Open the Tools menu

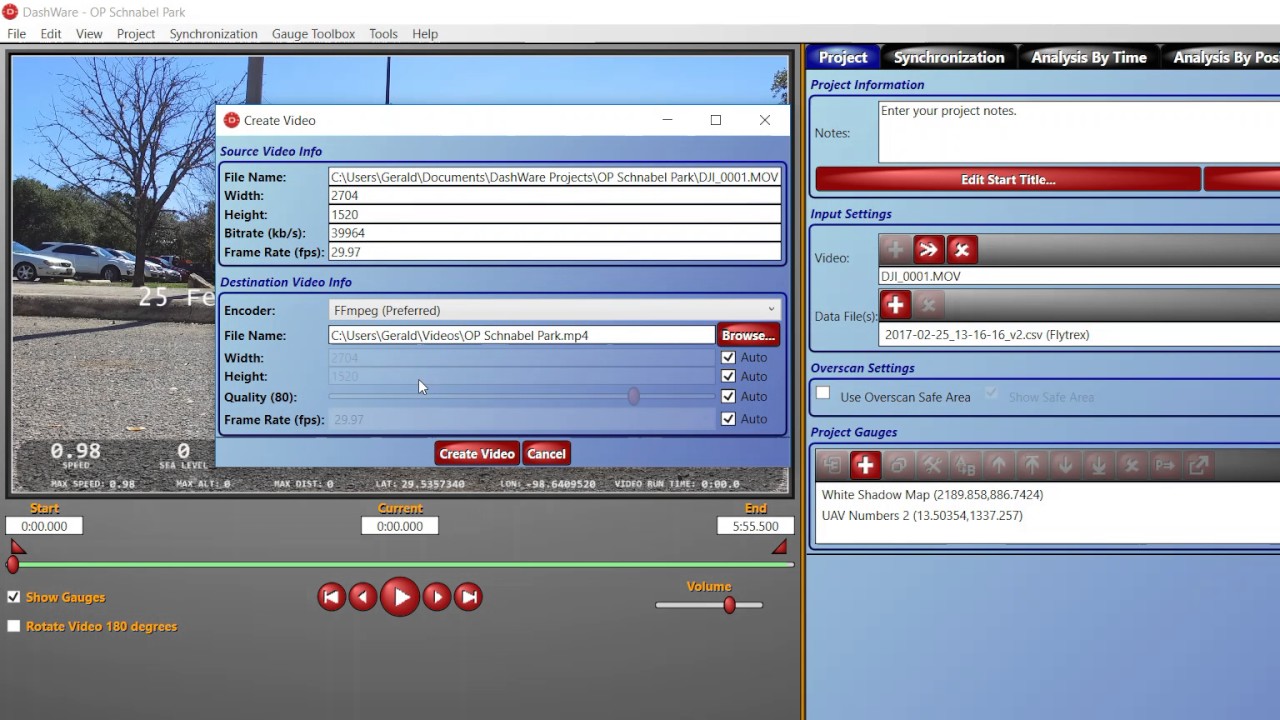[383, 33]
